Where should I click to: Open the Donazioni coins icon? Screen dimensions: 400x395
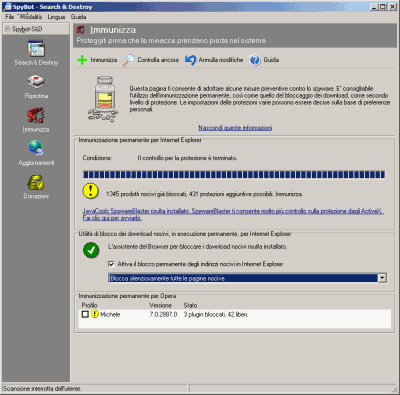(36, 182)
